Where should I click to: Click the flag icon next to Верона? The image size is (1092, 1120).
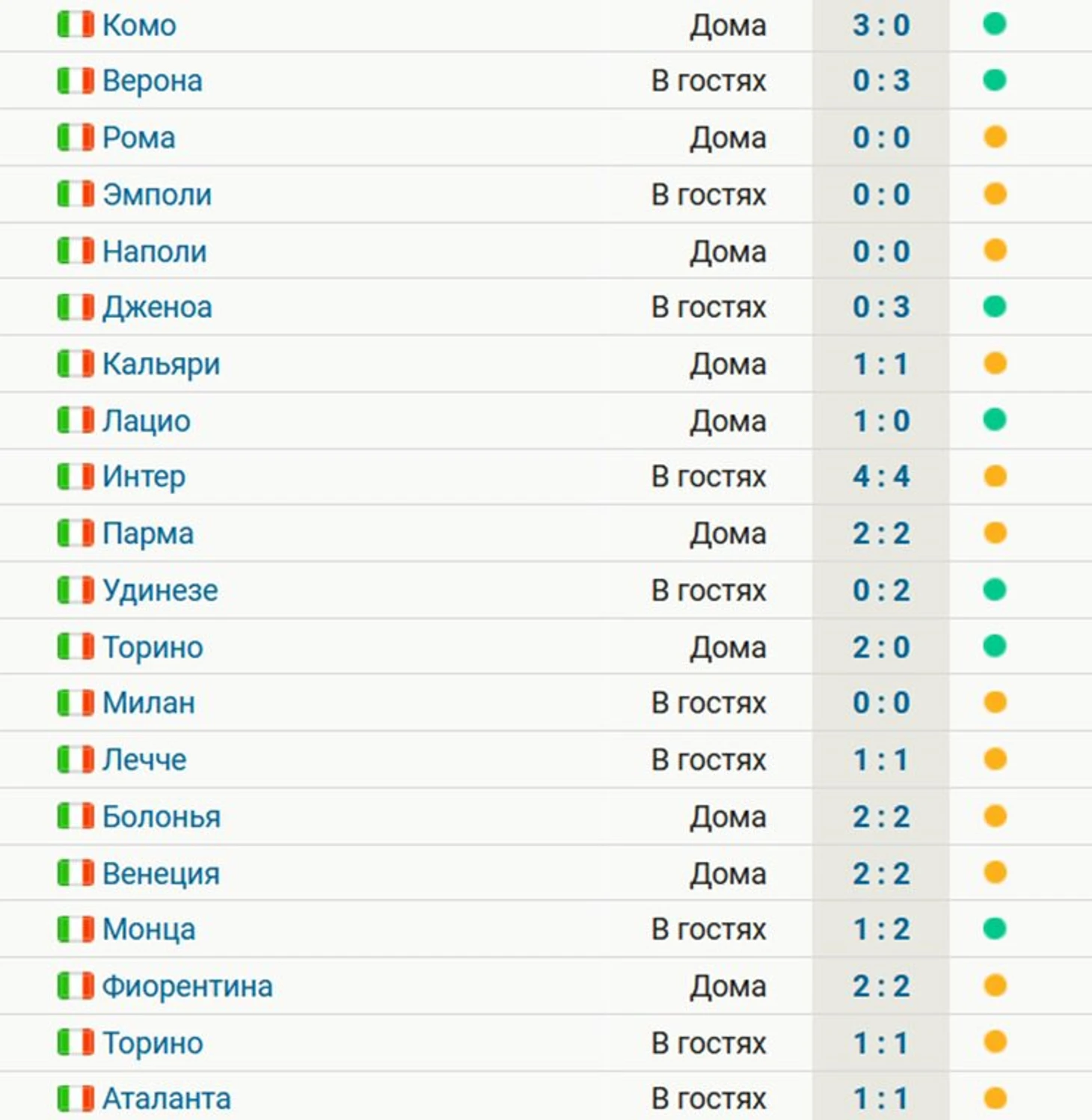[x=76, y=81]
